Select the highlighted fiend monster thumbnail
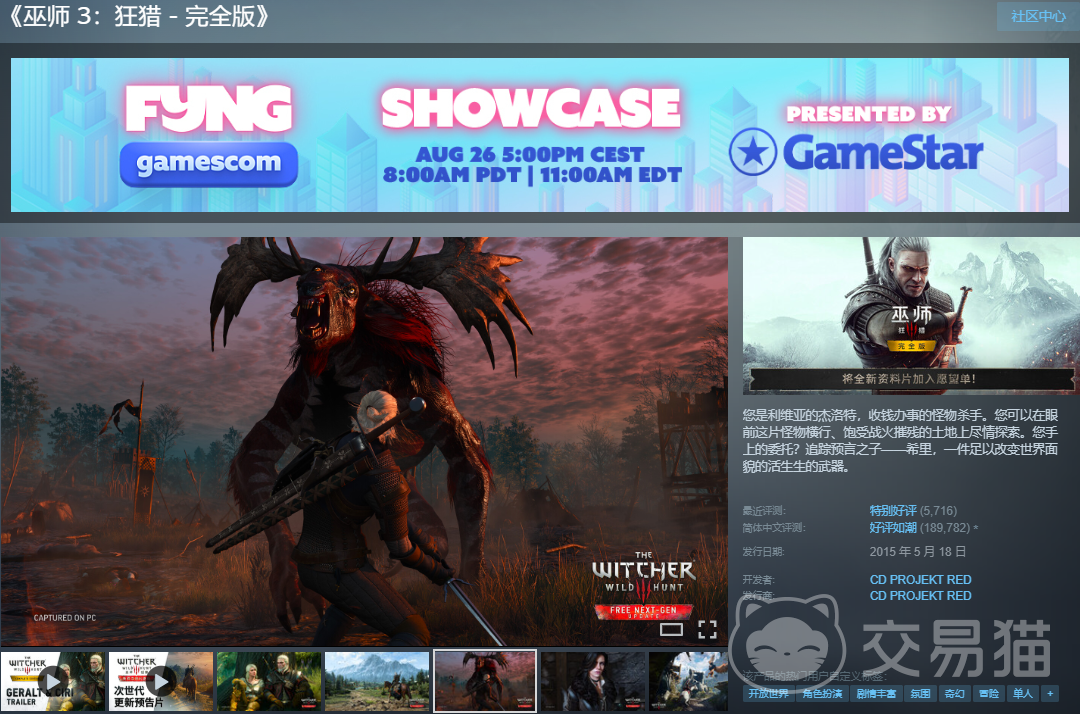 click(485, 681)
